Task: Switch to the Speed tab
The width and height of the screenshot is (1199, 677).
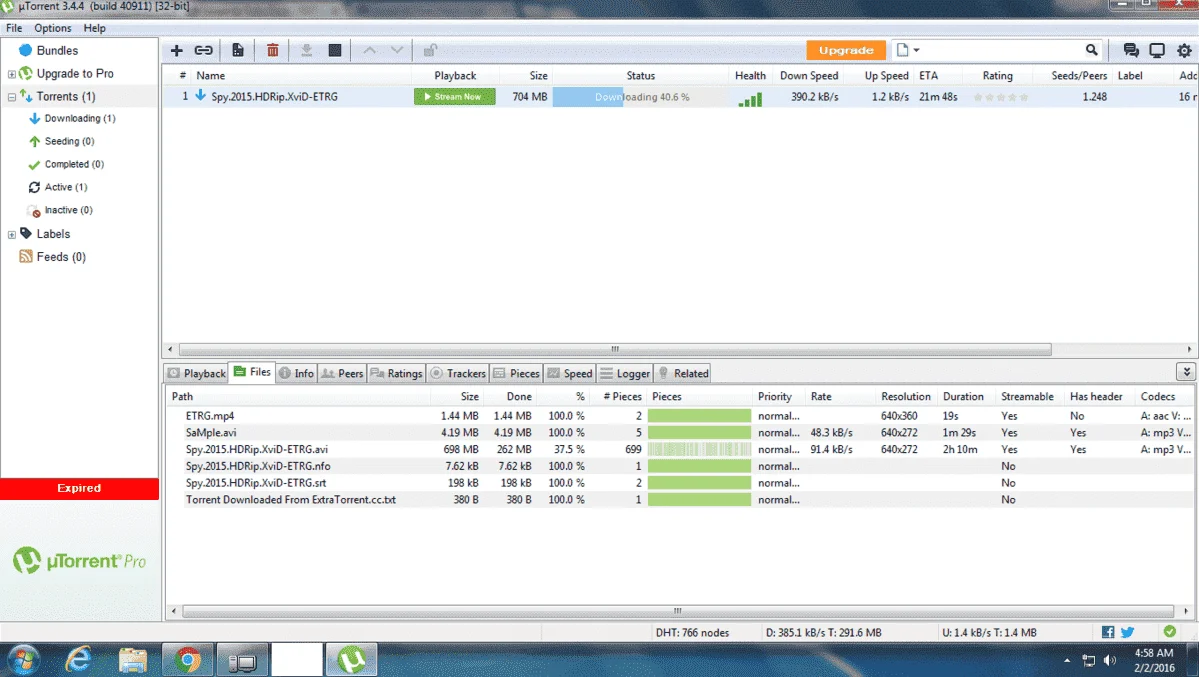Action: (x=570, y=373)
